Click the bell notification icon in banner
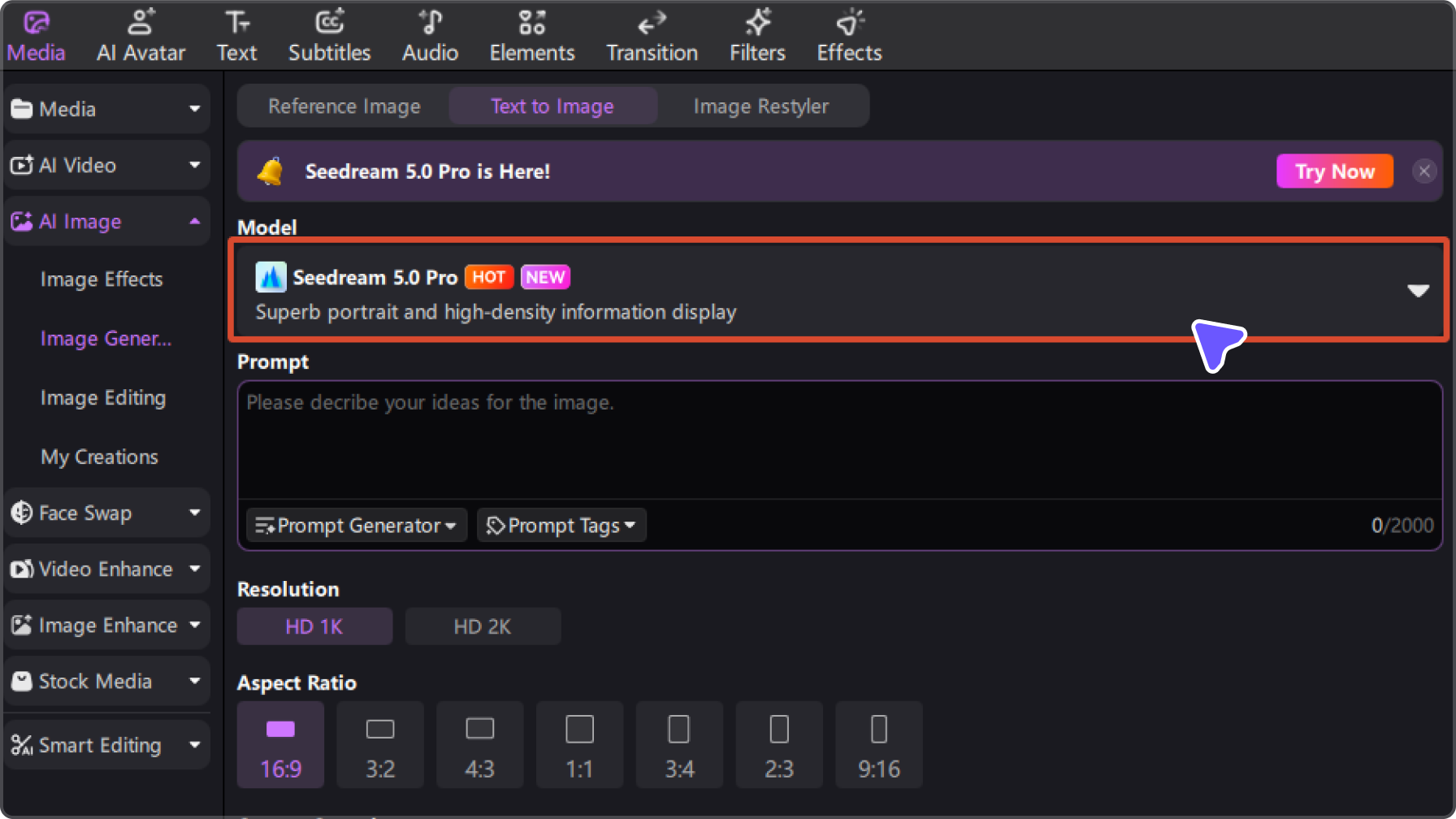This screenshot has height=819, width=1456. 271,171
